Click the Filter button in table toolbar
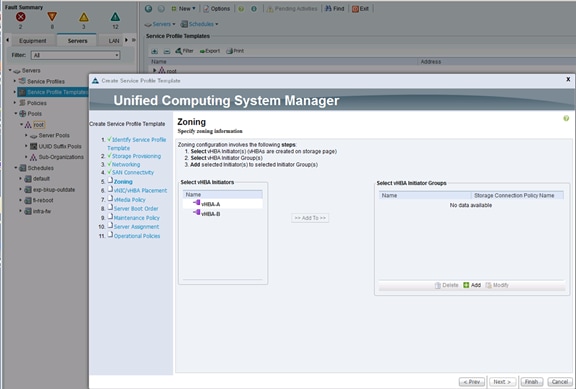 pos(184,51)
